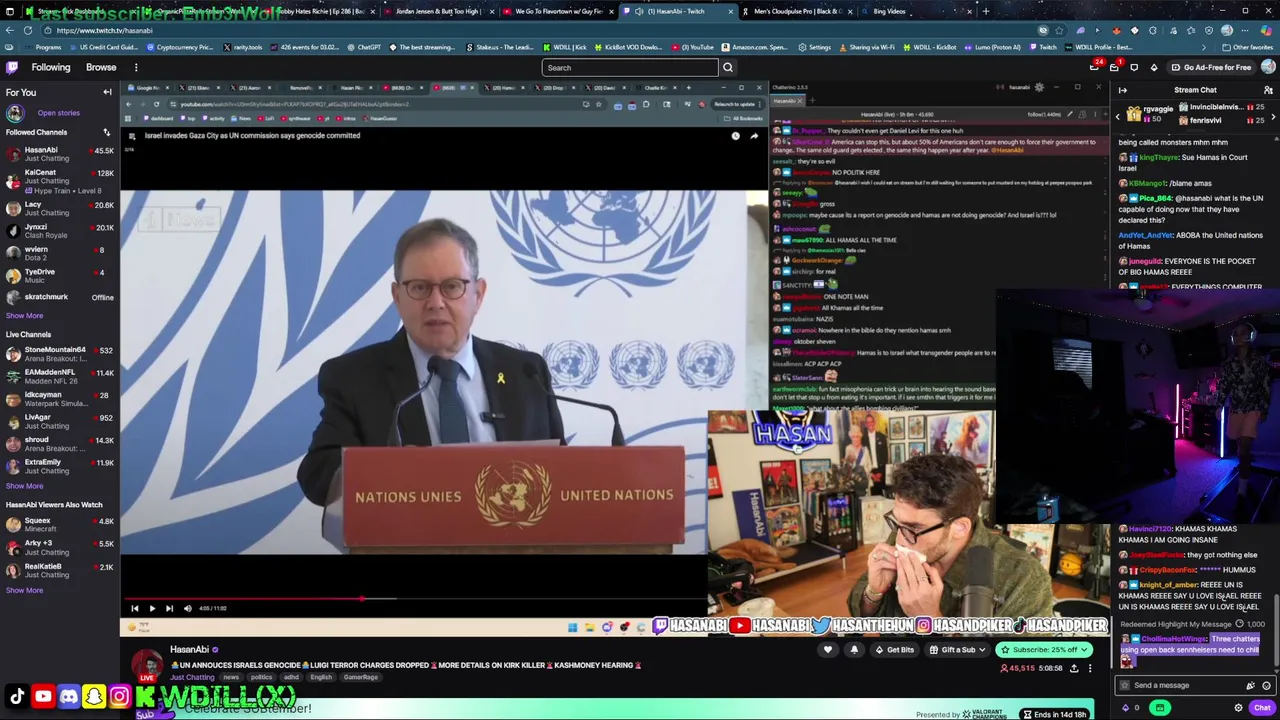This screenshot has width=1280, height=720.
Task: Open the Squeex Minecraft channel
Action: (x=60, y=525)
